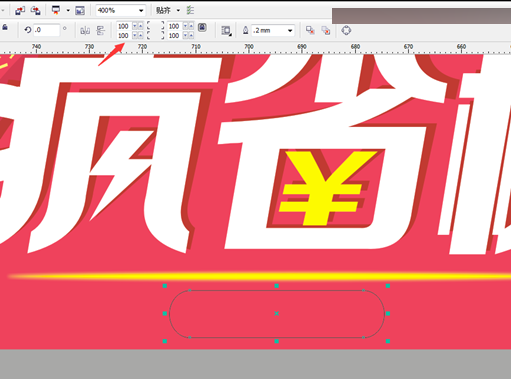Click the rotation angle input field

(47, 30)
